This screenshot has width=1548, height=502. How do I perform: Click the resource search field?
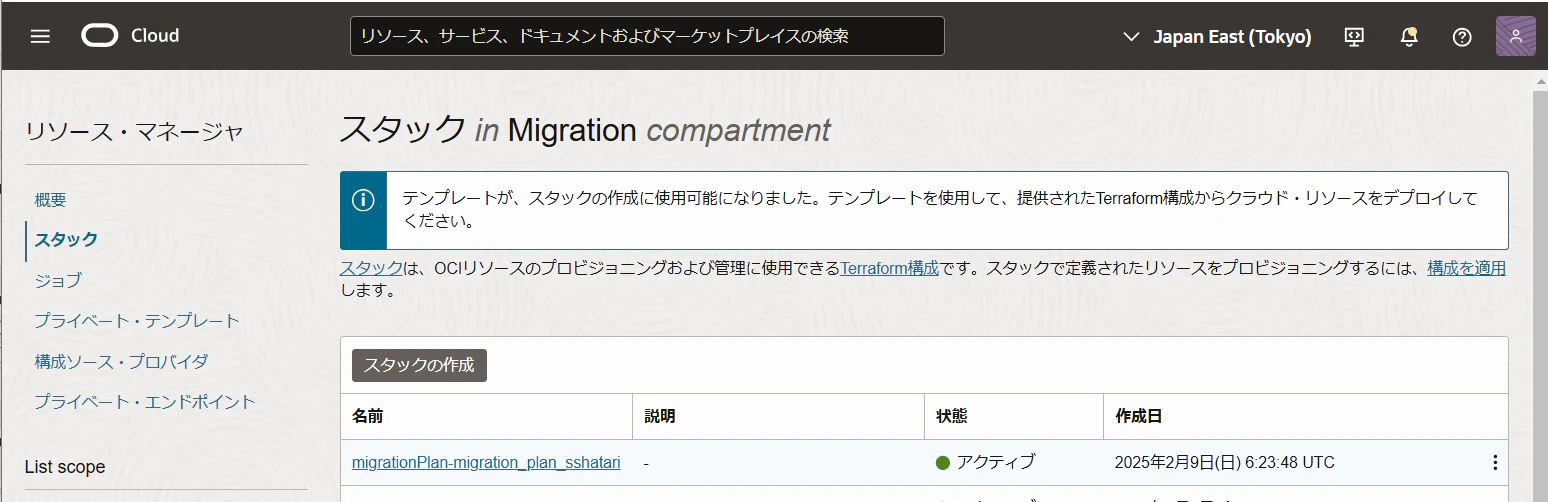click(647, 36)
